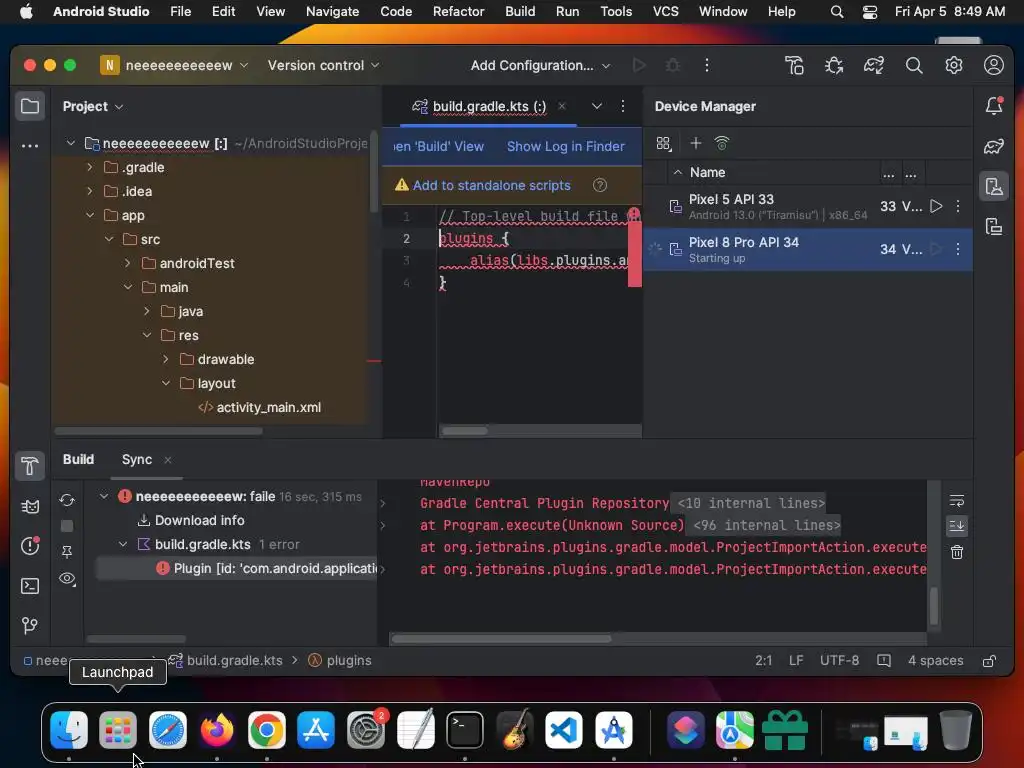
Task: Open Search Everywhere magnifier in toolbar
Action: (x=914, y=65)
